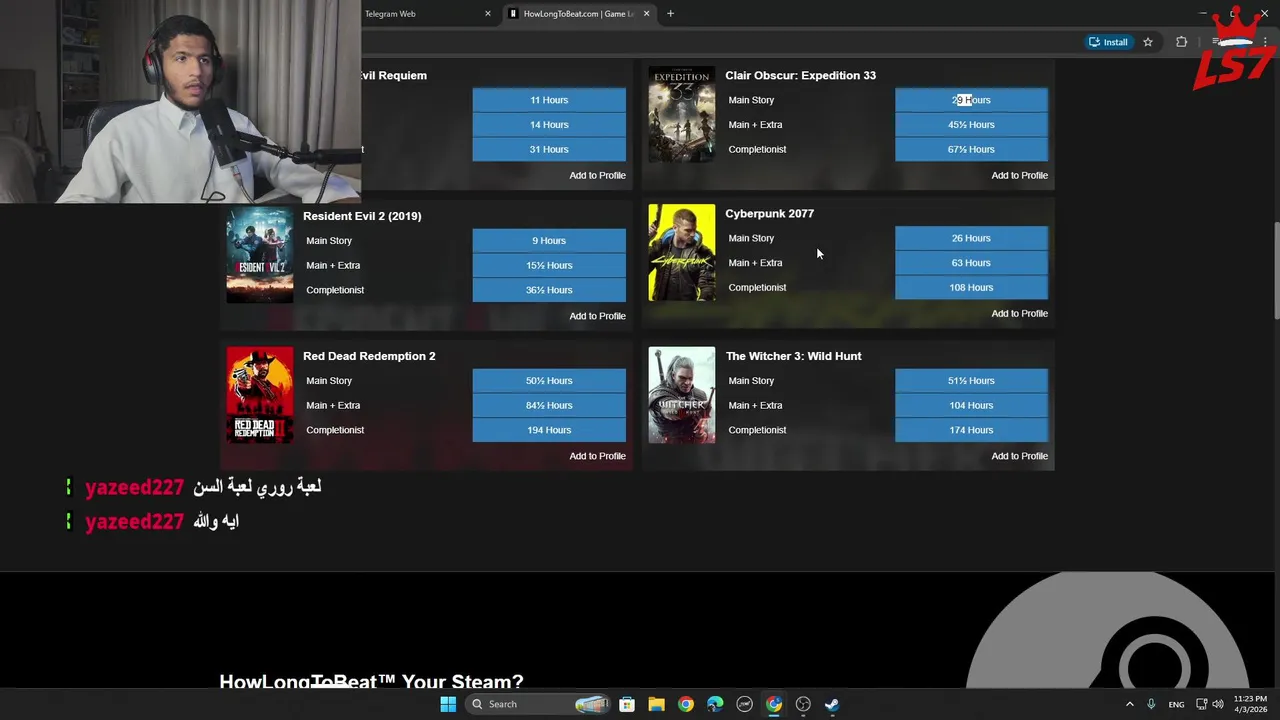This screenshot has width=1280, height=720.
Task: Click the Resident Evil 2 cover art
Action: 260,255
